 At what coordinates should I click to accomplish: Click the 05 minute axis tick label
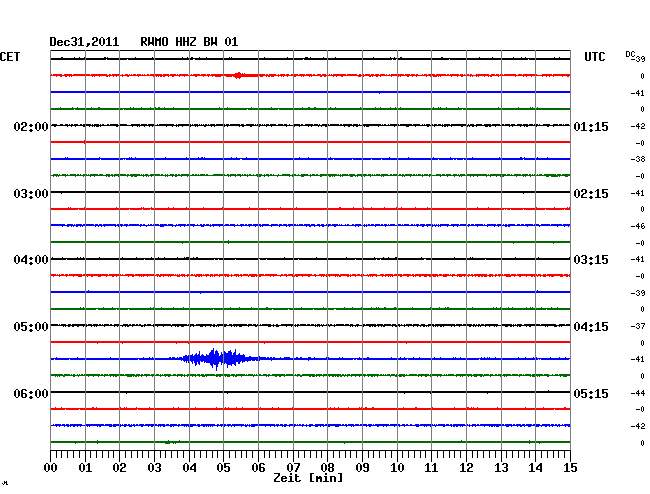(223, 467)
